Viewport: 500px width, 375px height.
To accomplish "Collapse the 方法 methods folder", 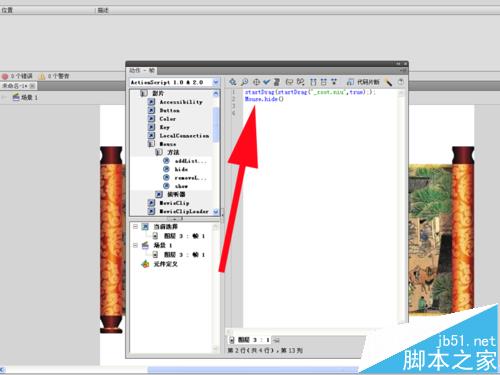I will (x=159, y=152).
